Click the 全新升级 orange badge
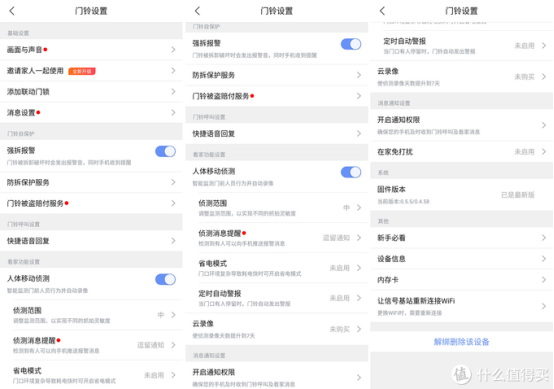 pyautogui.click(x=82, y=71)
